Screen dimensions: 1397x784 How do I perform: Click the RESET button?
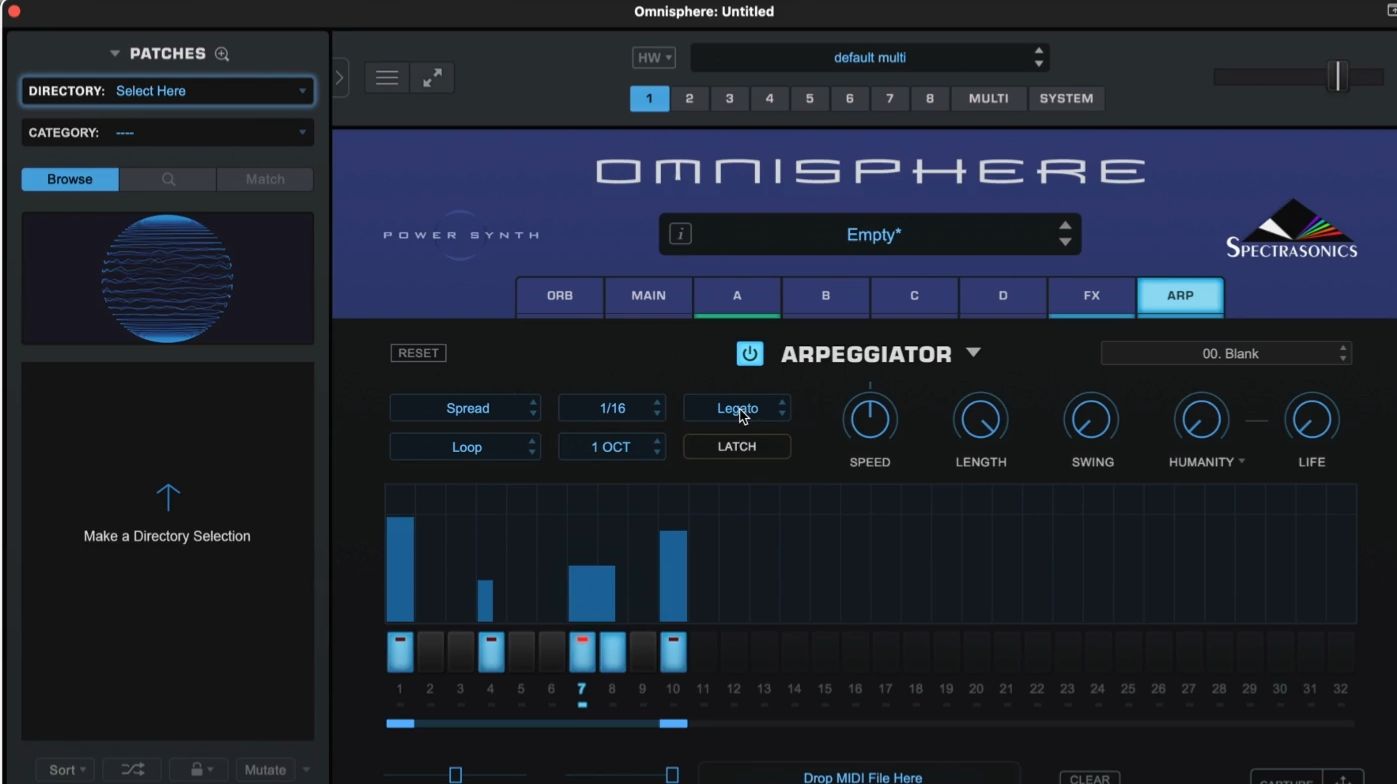tap(418, 353)
